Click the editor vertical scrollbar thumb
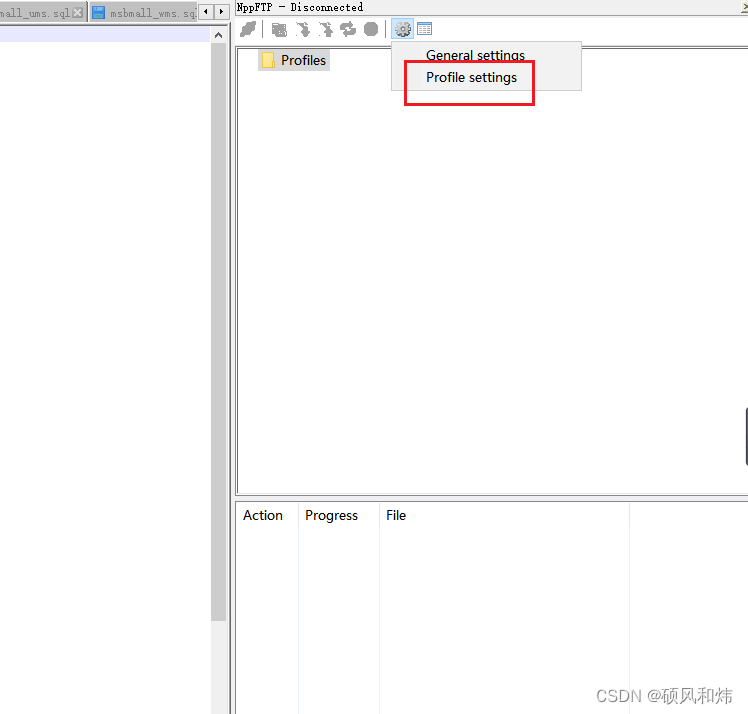The height and width of the screenshot is (714, 748). pyautogui.click(x=218, y=332)
